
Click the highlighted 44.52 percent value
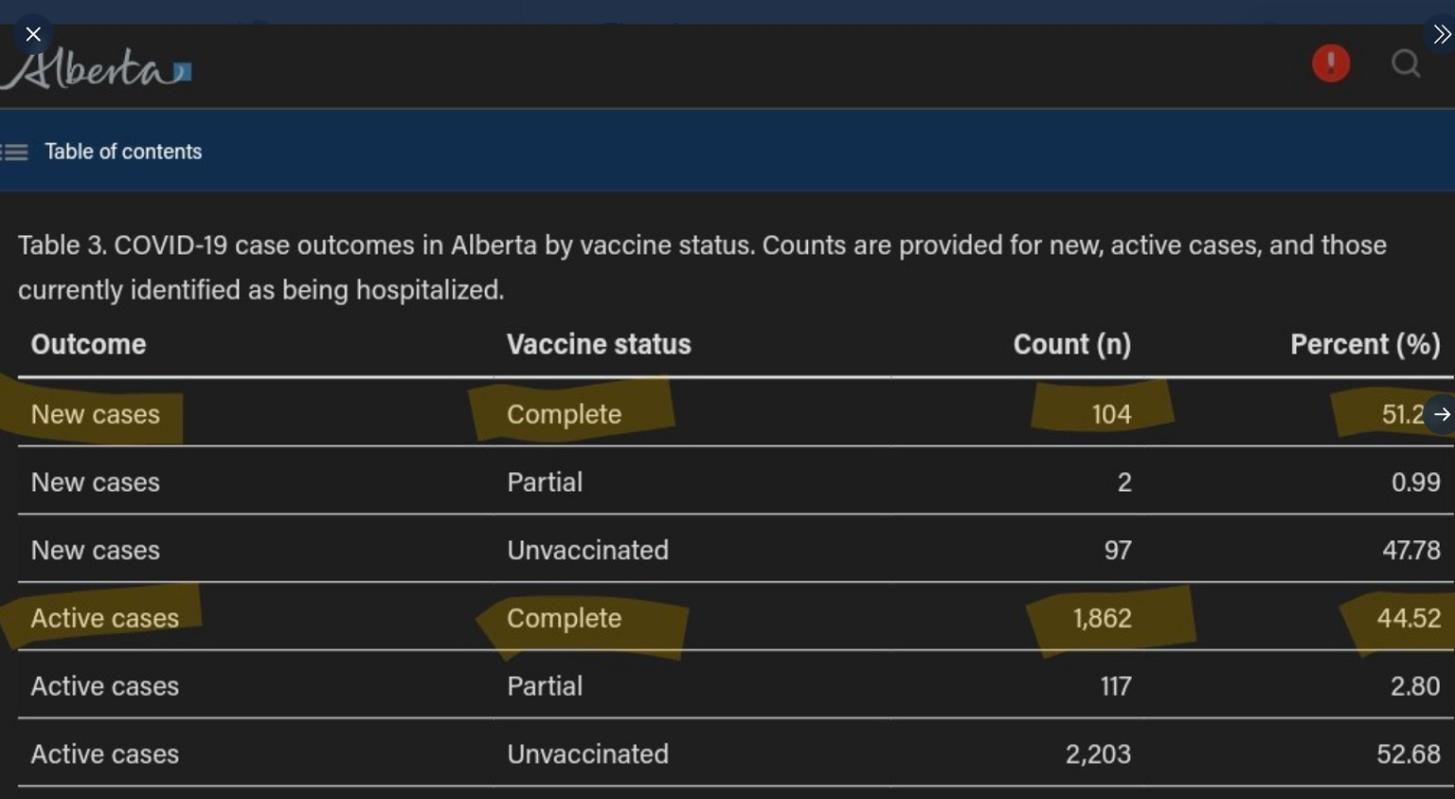pos(1408,618)
